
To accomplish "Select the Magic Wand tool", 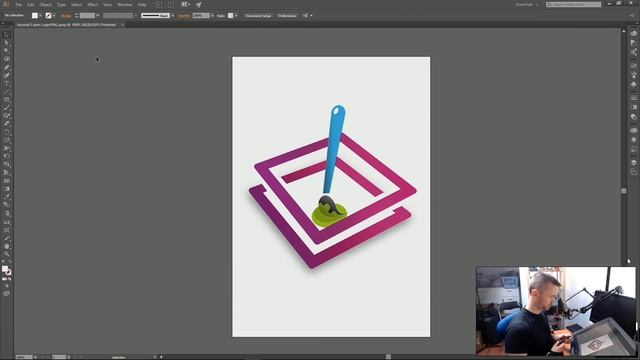I will pos(7,51).
